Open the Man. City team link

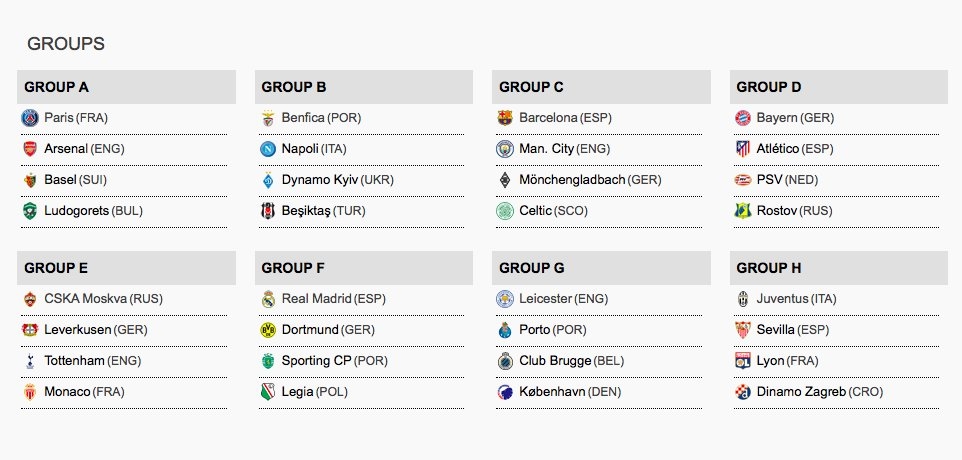click(547, 149)
